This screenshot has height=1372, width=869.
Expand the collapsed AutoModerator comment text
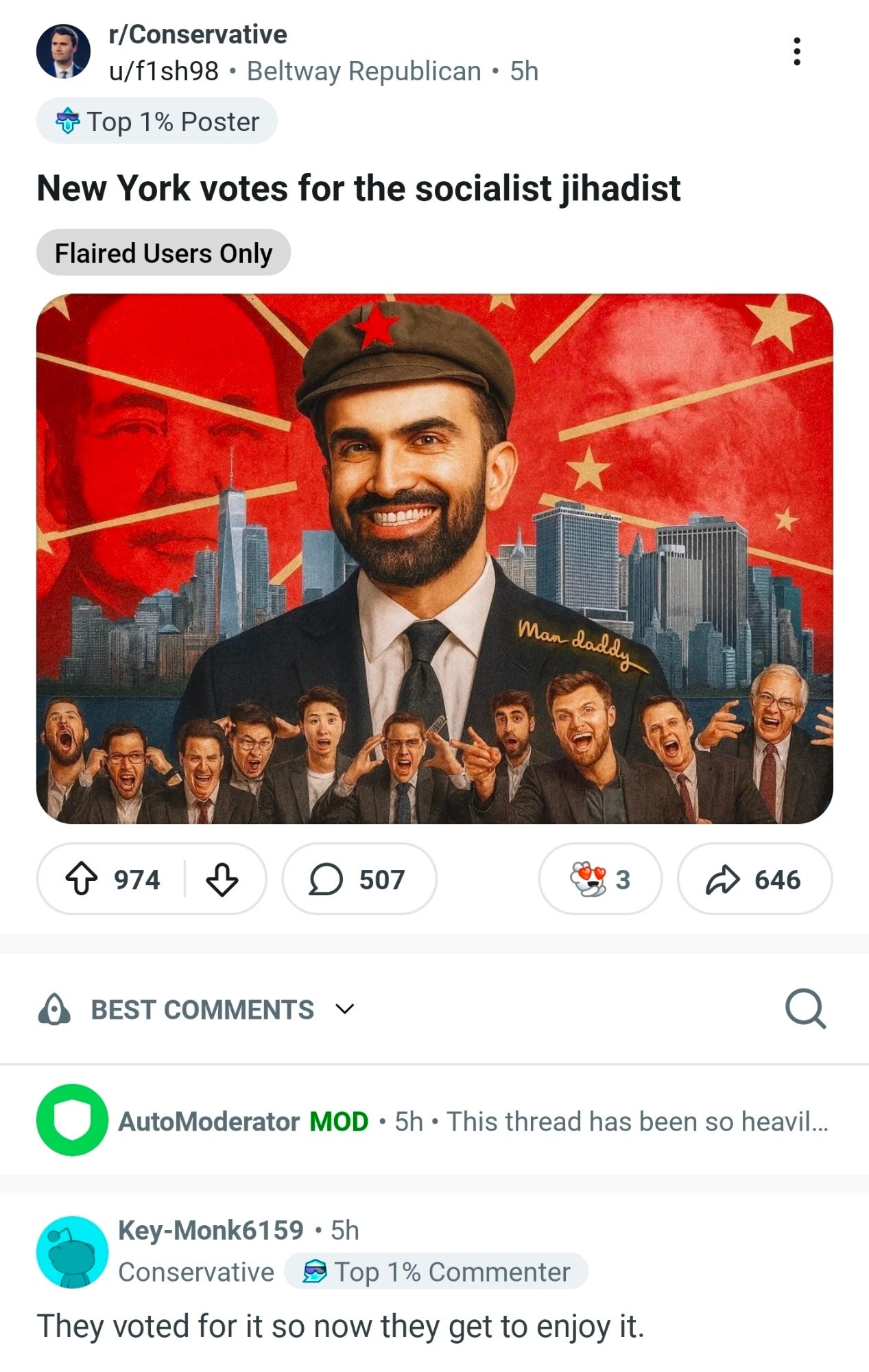click(637, 1122)
